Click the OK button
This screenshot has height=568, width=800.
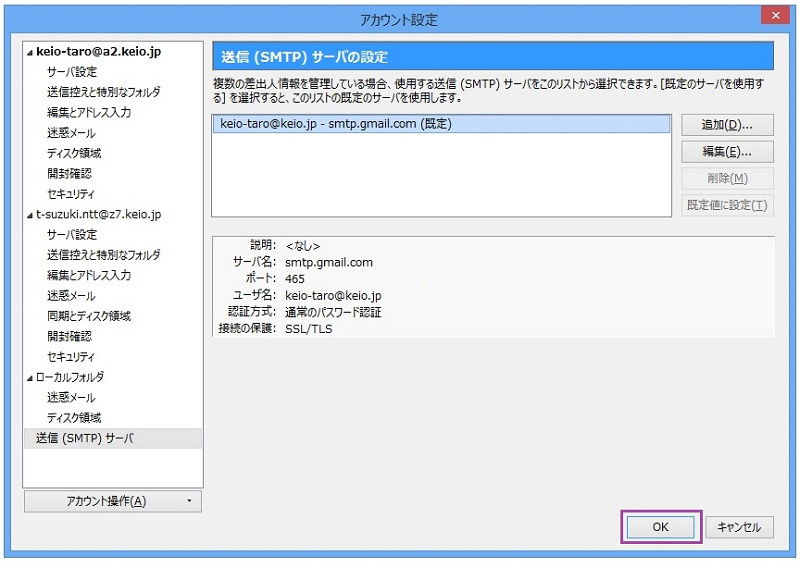tap(660, 527)
